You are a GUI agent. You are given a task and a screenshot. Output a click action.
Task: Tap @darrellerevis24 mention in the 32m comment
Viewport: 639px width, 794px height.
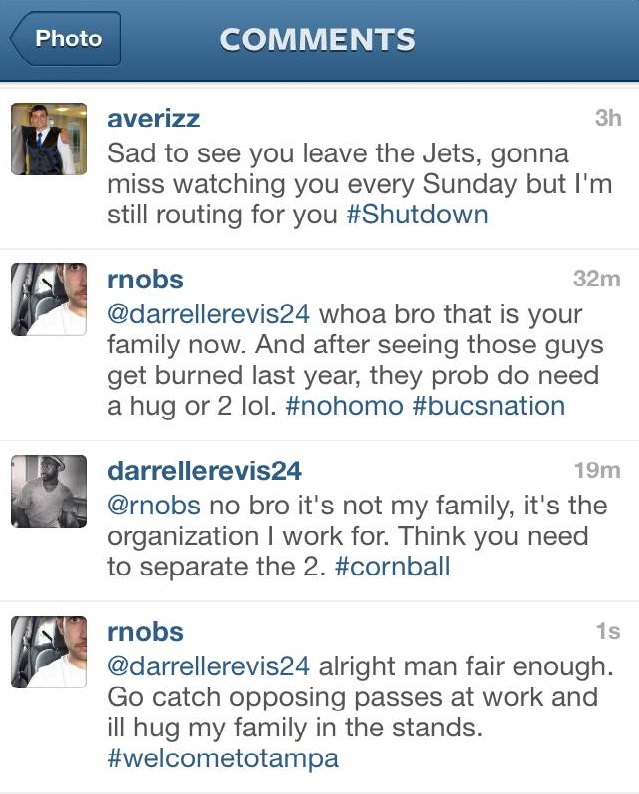208,314
